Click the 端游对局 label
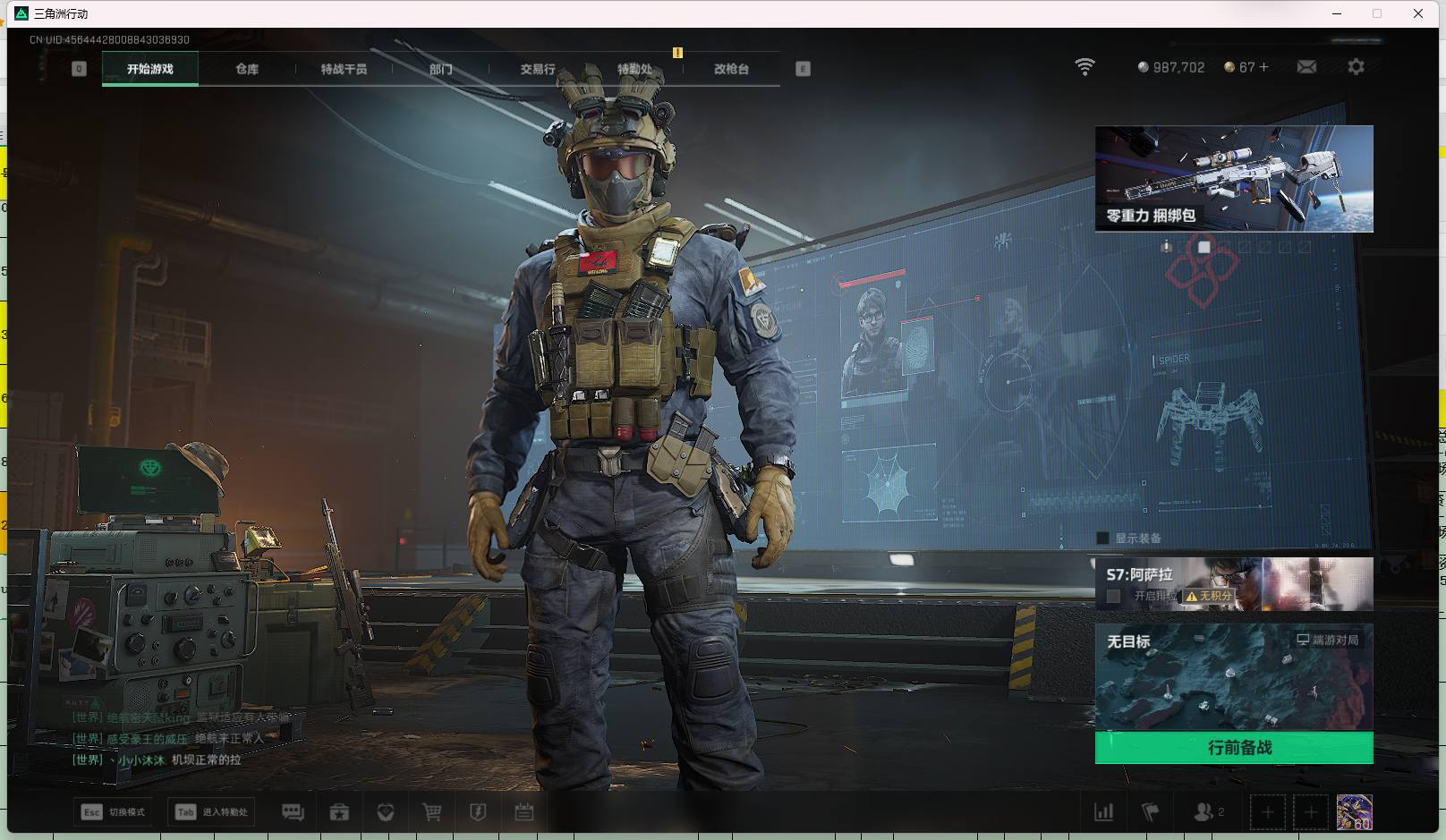The width and height of the screenshot is (1446, 840). [1328, 640]
